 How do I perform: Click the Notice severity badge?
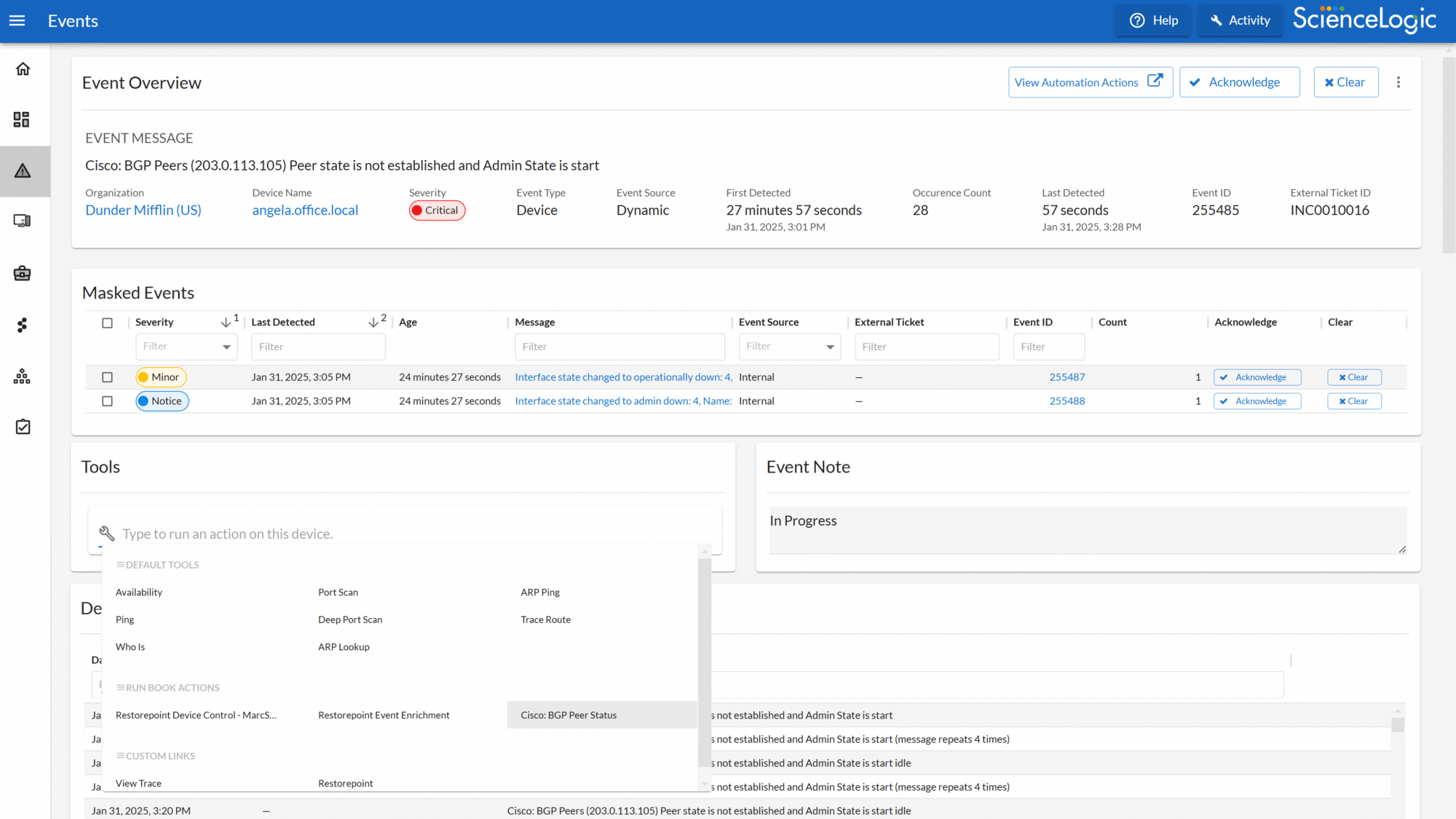[x=162, y=401]
